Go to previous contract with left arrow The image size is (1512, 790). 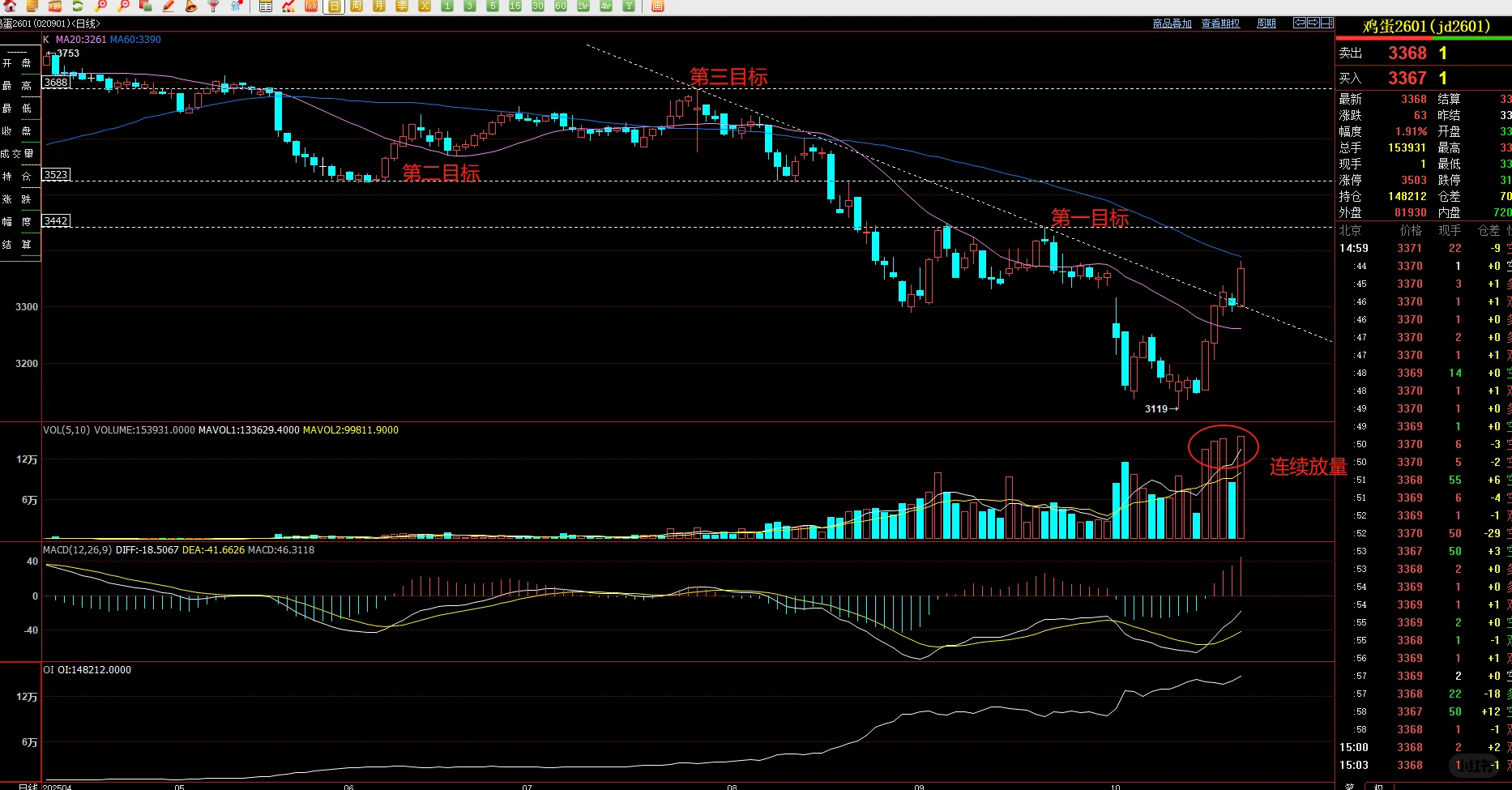(1299, 23)
